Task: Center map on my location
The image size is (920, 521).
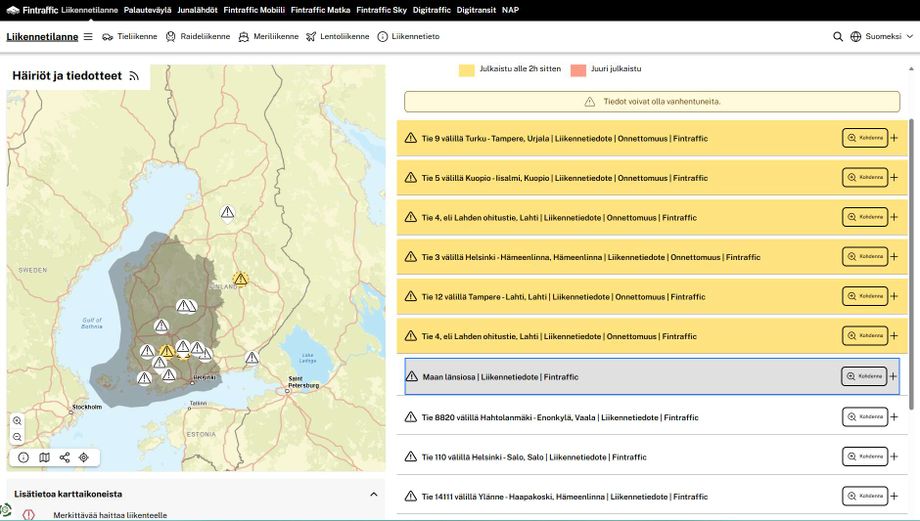Action: click(x=84, y=457)
